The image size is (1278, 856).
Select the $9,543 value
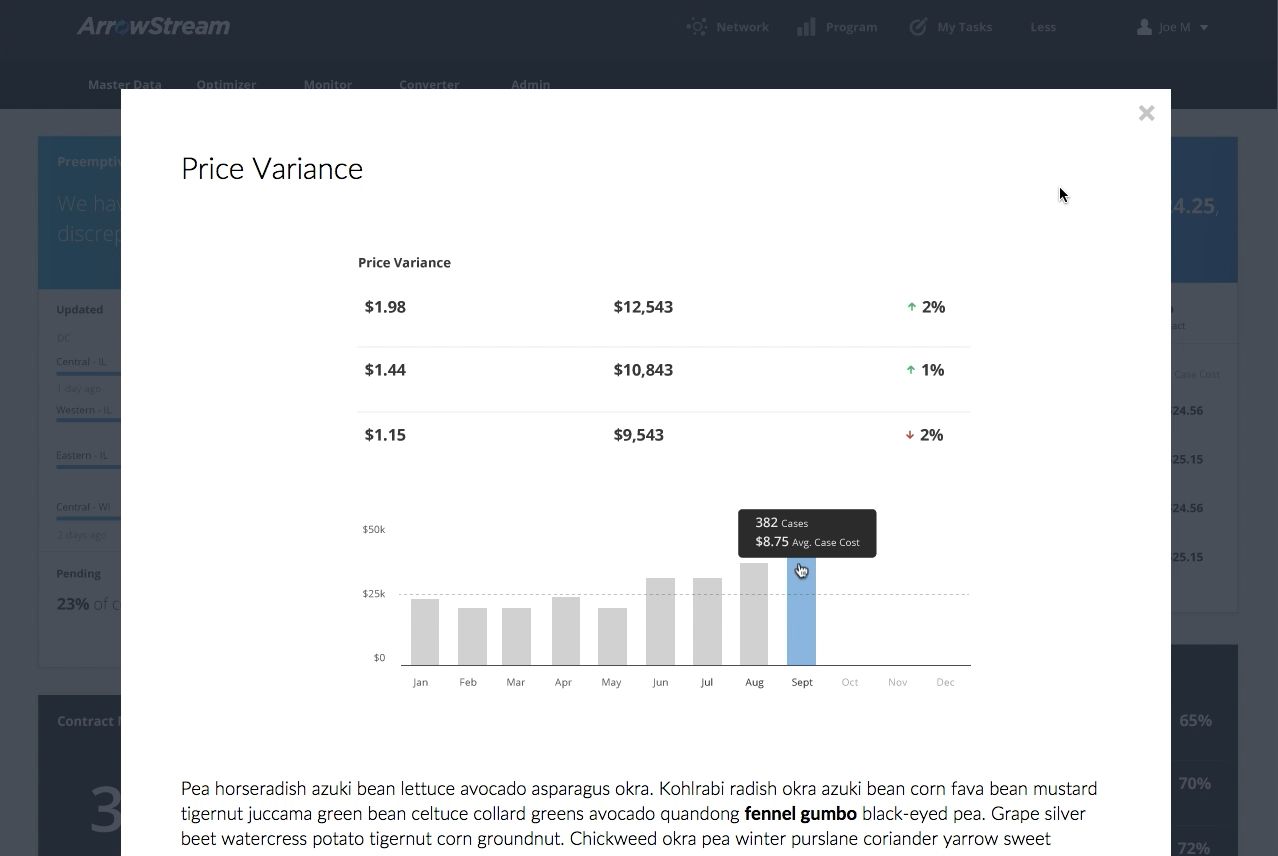pyautogui.click(x=639, y=435)
